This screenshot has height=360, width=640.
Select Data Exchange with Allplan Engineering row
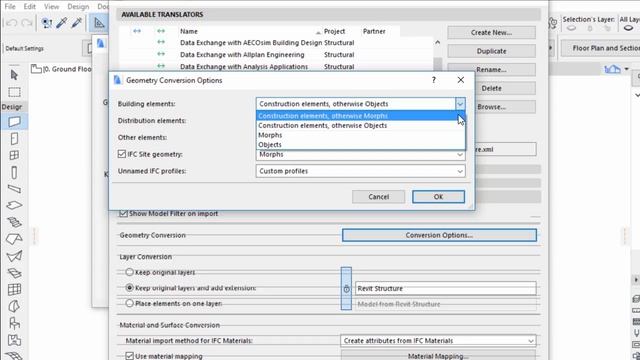click(x=276, y=55)
